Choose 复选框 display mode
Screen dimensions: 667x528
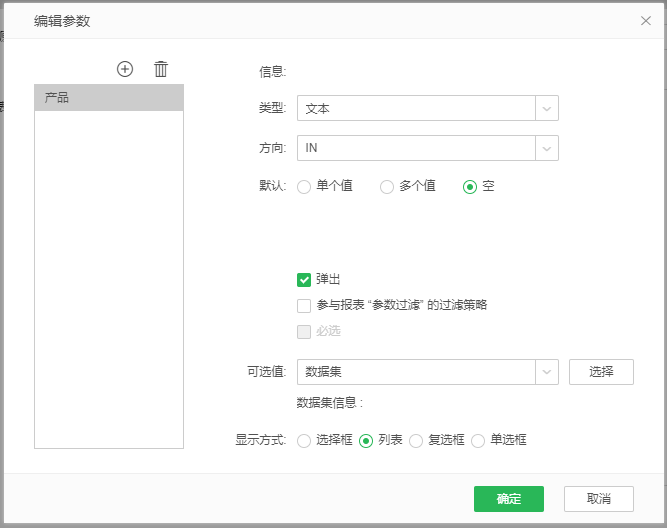click(x=416, y=441)
